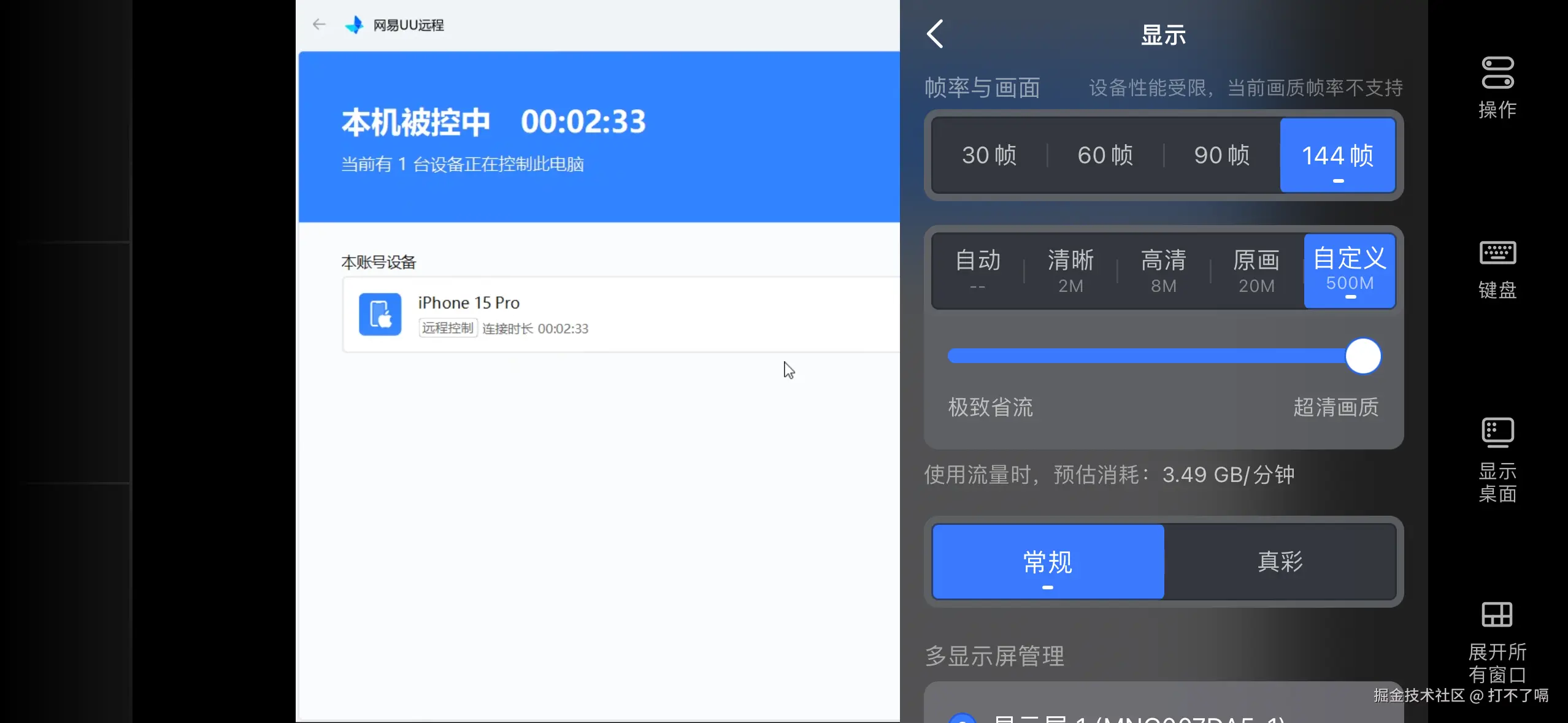Click the back arrow in the 网易UU远程 window
Image resolution: width=1568 pixels, height=723 pixels.
pos(318,25)
